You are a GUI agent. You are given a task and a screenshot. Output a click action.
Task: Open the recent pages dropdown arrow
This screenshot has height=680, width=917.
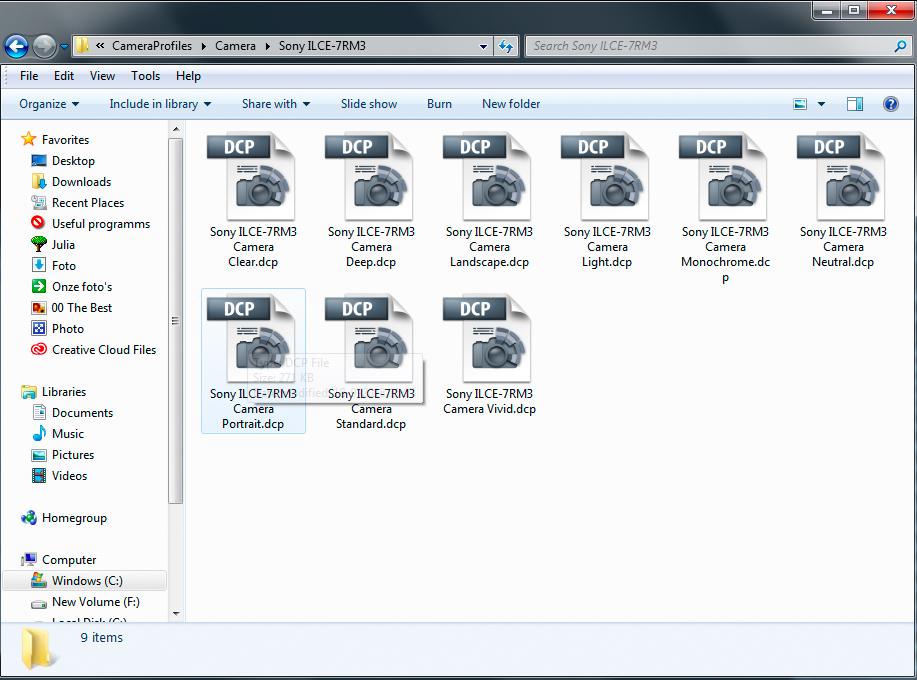[x=64, y=46]
